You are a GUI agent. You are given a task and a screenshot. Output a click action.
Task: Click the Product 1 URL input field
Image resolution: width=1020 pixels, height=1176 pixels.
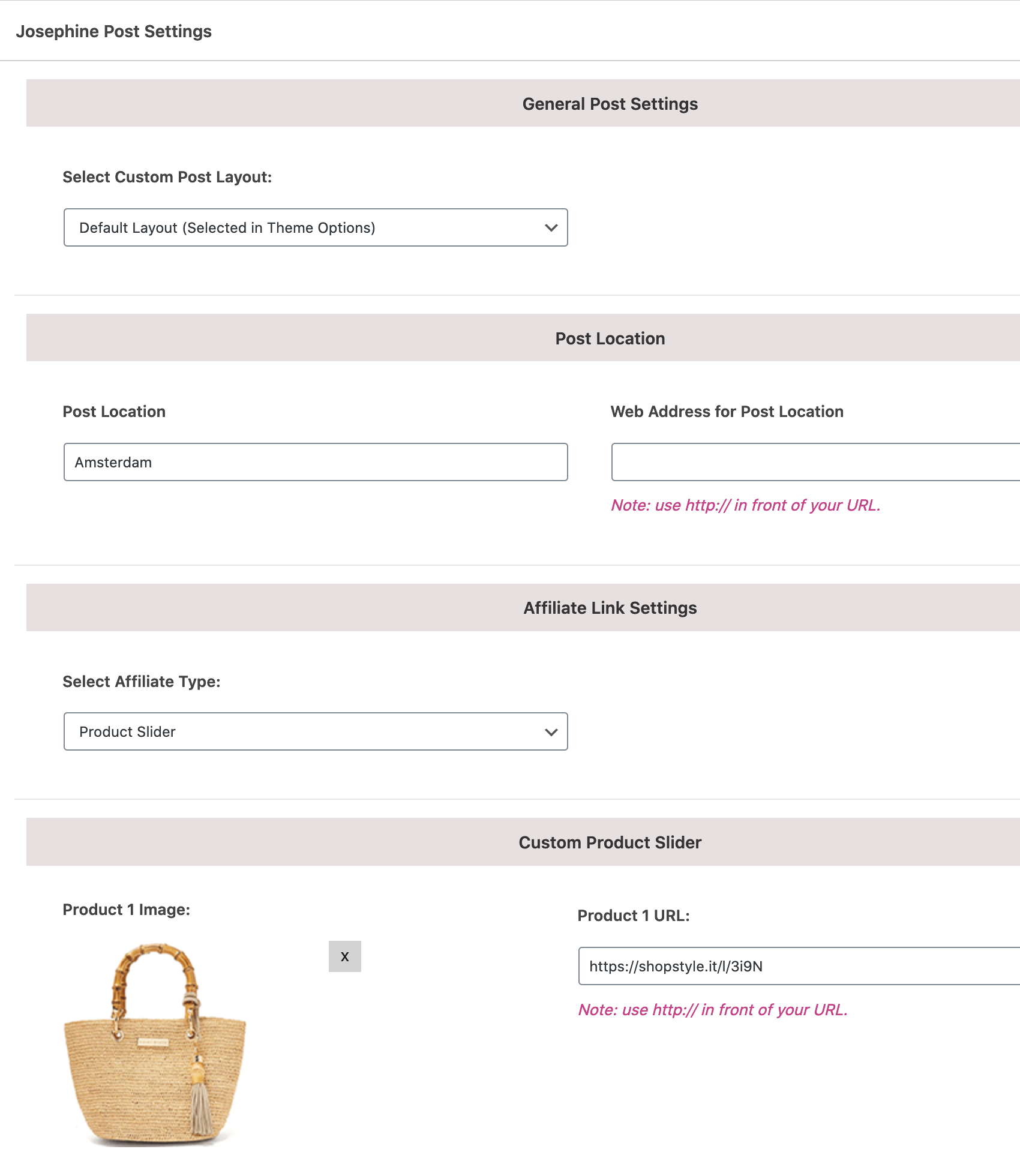tap(799, 966)
